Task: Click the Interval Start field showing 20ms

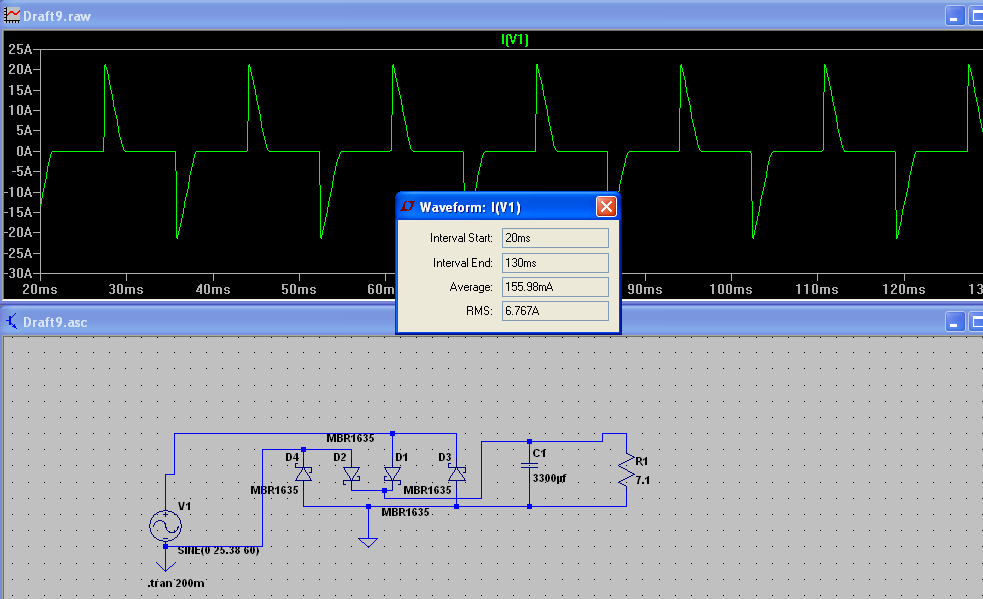Action: point(555,238)
